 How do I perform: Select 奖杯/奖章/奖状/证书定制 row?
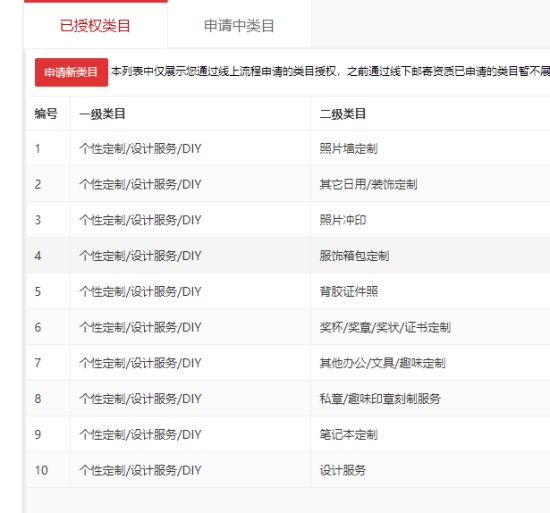tap(288, 327)
